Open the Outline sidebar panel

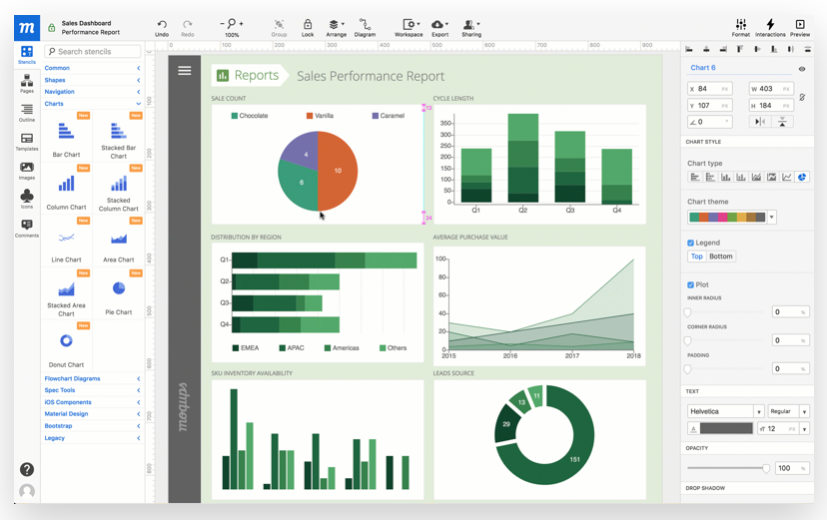[x=27, y=112]
